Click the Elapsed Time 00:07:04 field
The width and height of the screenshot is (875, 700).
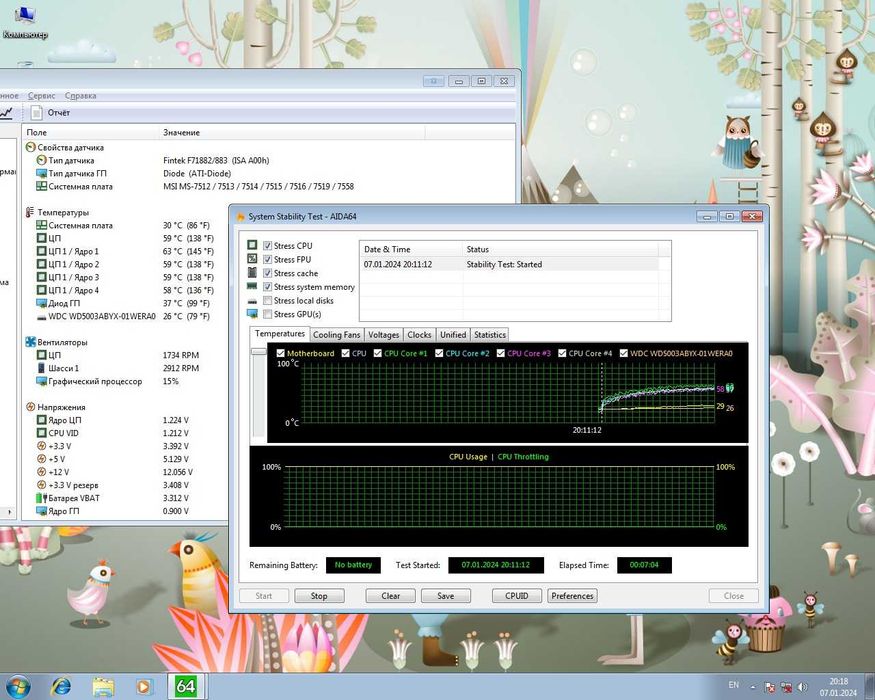pos(644,565)
